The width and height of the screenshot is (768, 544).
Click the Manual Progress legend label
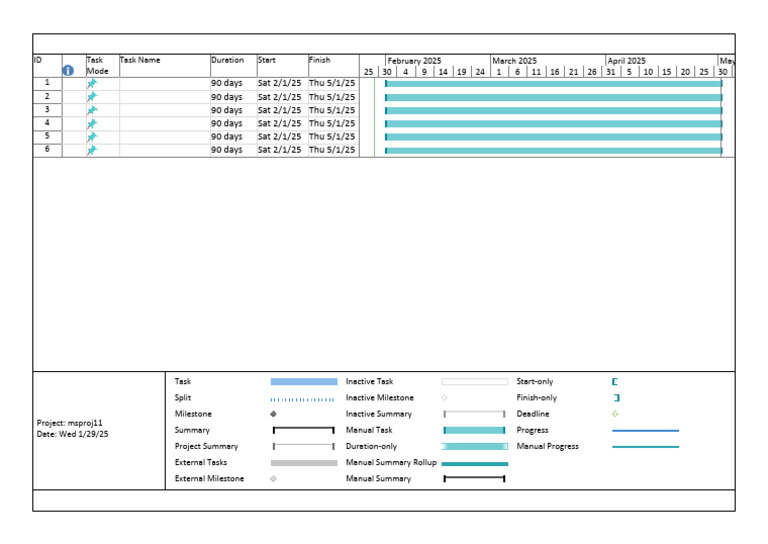point(548,446)
